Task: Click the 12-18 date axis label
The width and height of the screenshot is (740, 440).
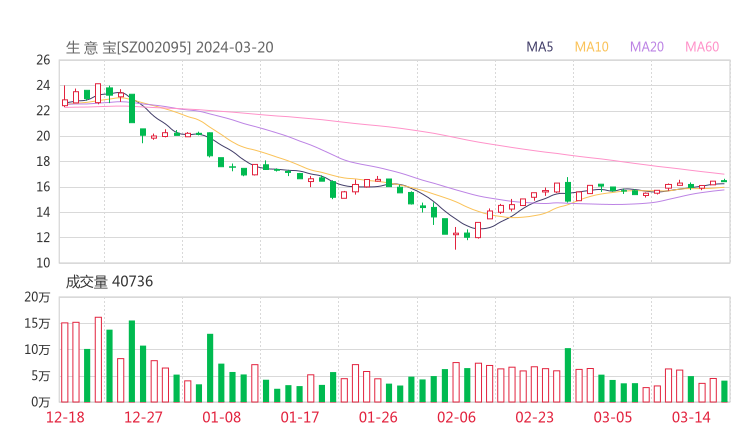Action: (65, 417)
